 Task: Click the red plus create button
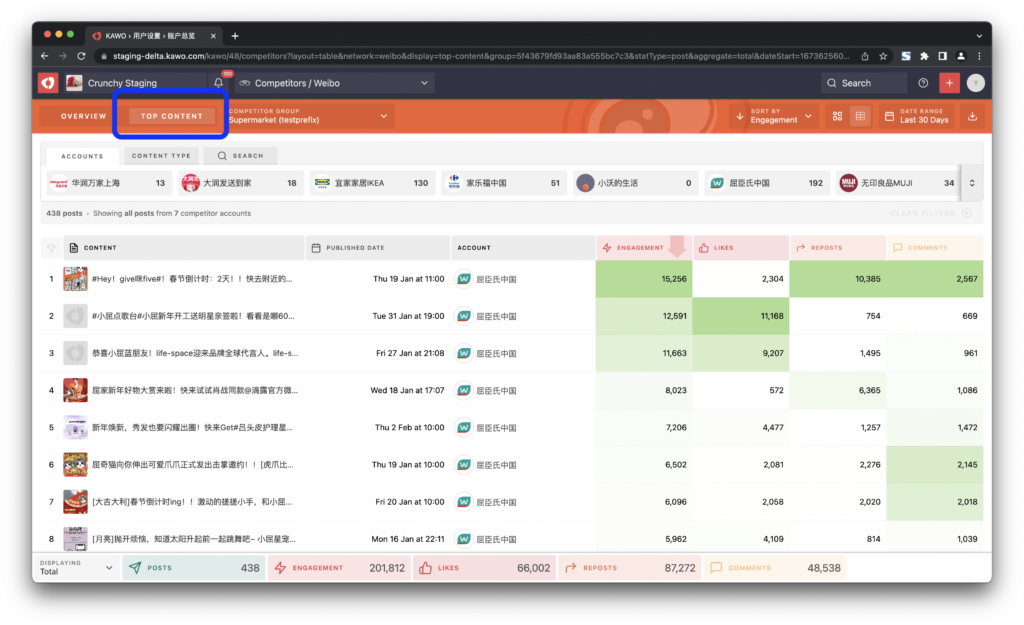[949, 83]
